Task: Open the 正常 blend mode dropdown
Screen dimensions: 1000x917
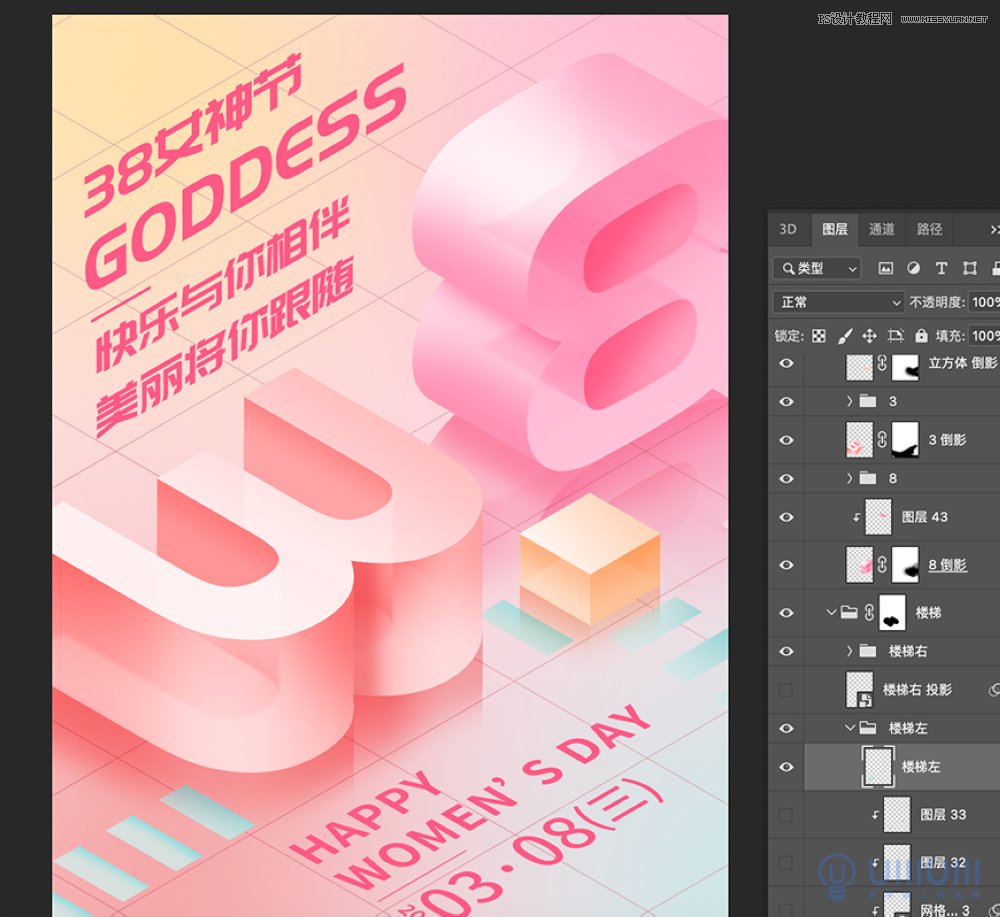Action: click(838, 302)
